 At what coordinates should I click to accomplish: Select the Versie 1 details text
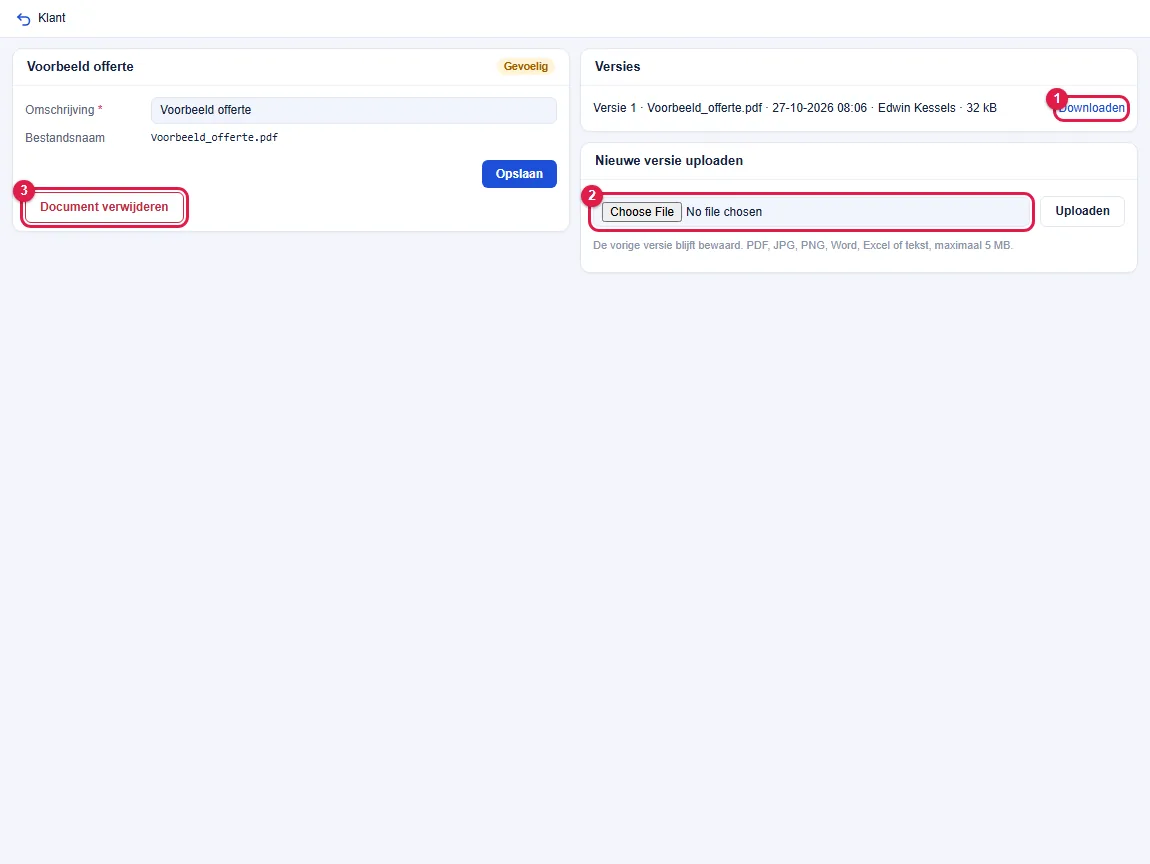(795, 108)
